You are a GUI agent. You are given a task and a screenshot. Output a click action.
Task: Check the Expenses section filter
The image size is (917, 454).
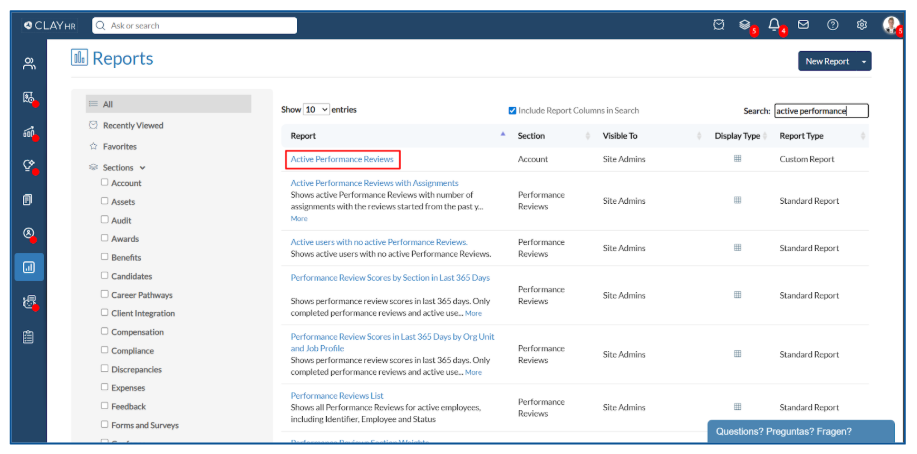104,387
